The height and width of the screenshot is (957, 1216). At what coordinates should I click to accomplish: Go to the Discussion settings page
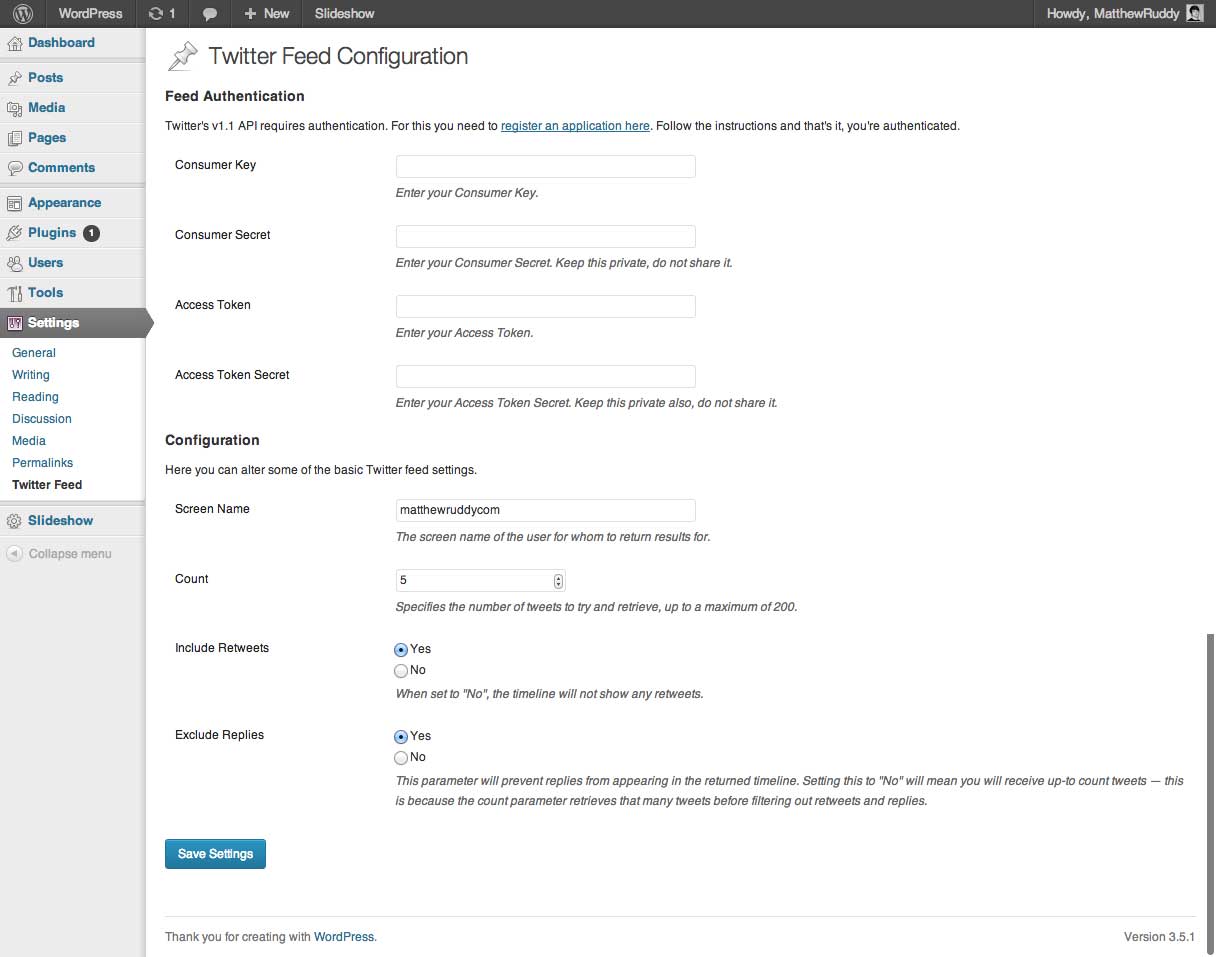point(42,419)
